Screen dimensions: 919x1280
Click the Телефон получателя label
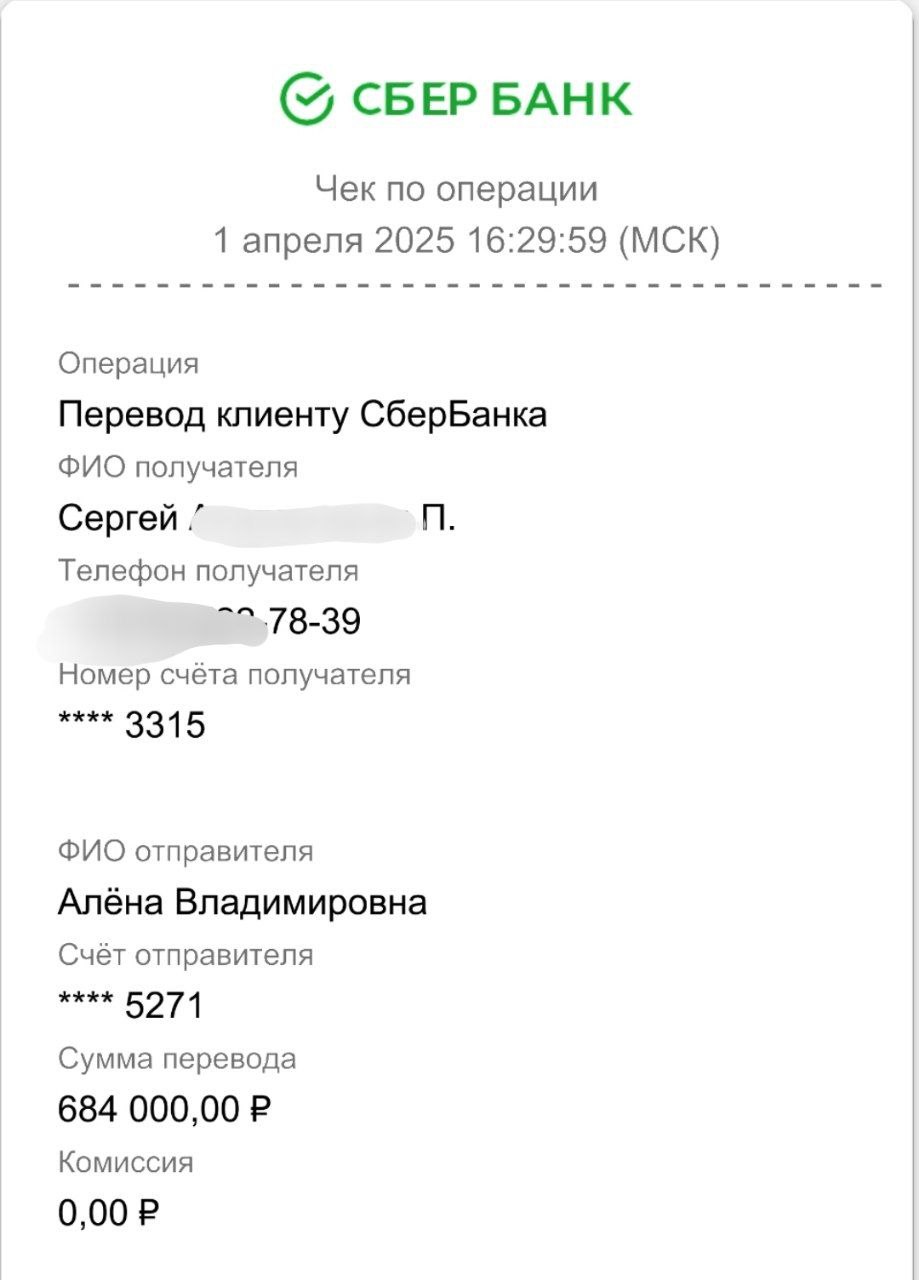tap(208, 570)
